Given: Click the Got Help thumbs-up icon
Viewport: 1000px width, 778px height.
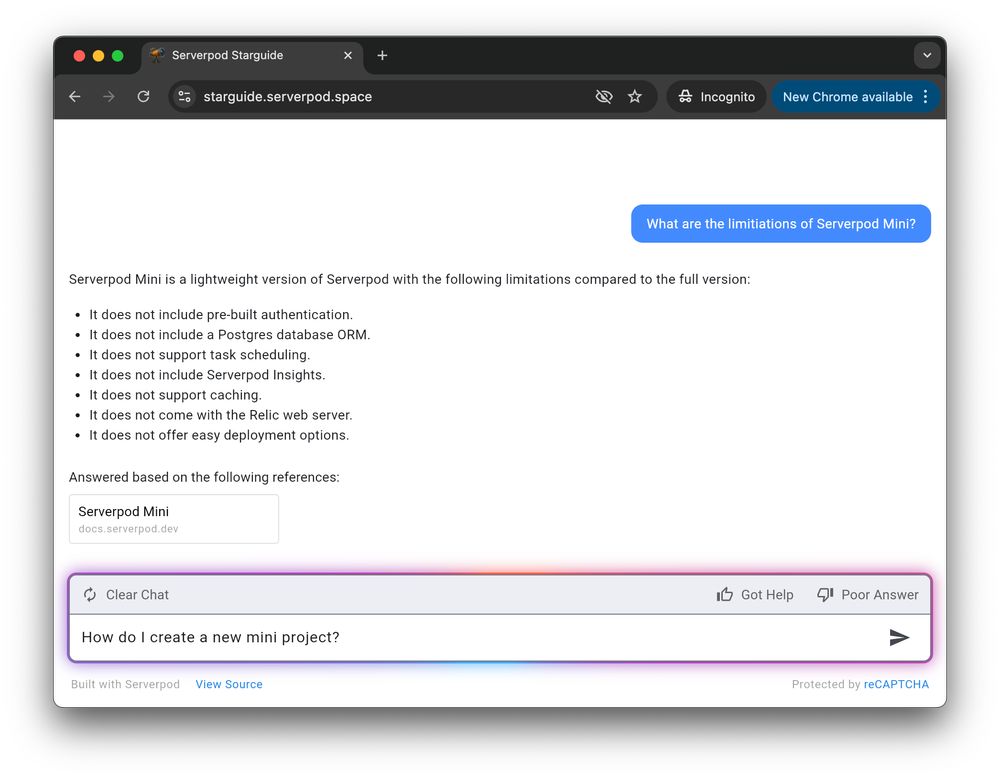Looking at the screenshot, I should 724,594.
